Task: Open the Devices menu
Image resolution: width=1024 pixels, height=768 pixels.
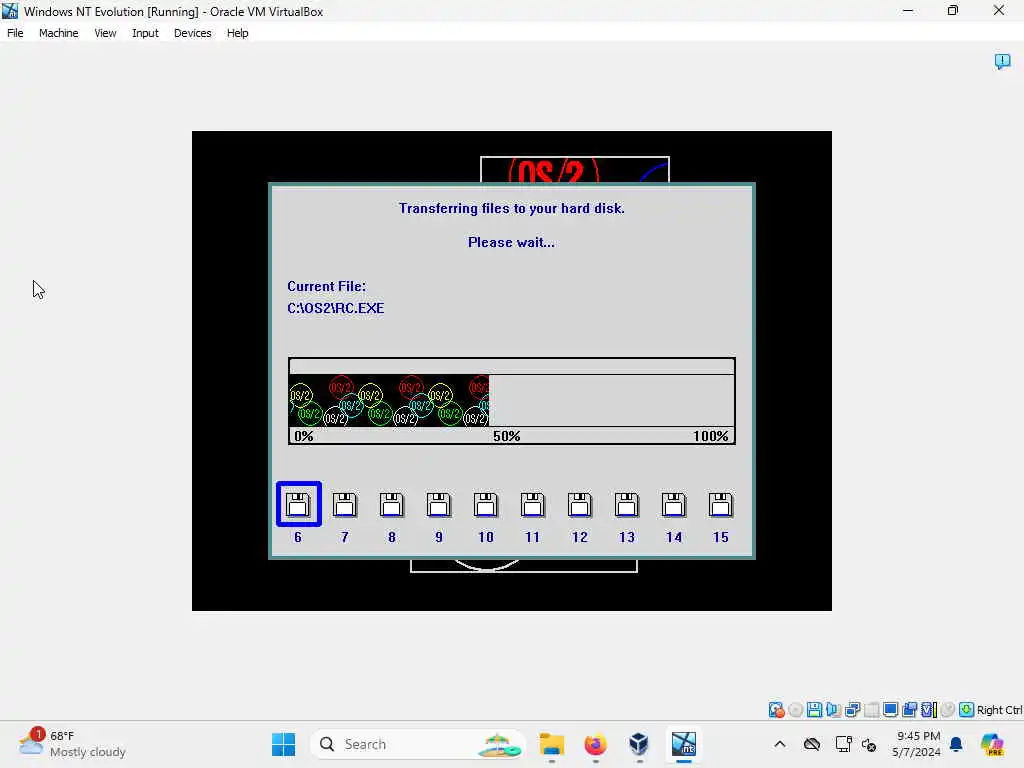Action: tap(193, 33)
